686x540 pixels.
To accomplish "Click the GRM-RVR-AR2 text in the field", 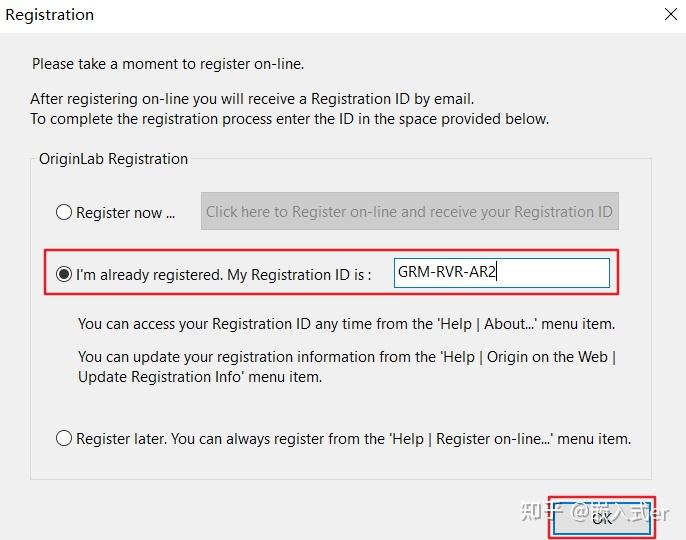I will [x=446, y=272].
